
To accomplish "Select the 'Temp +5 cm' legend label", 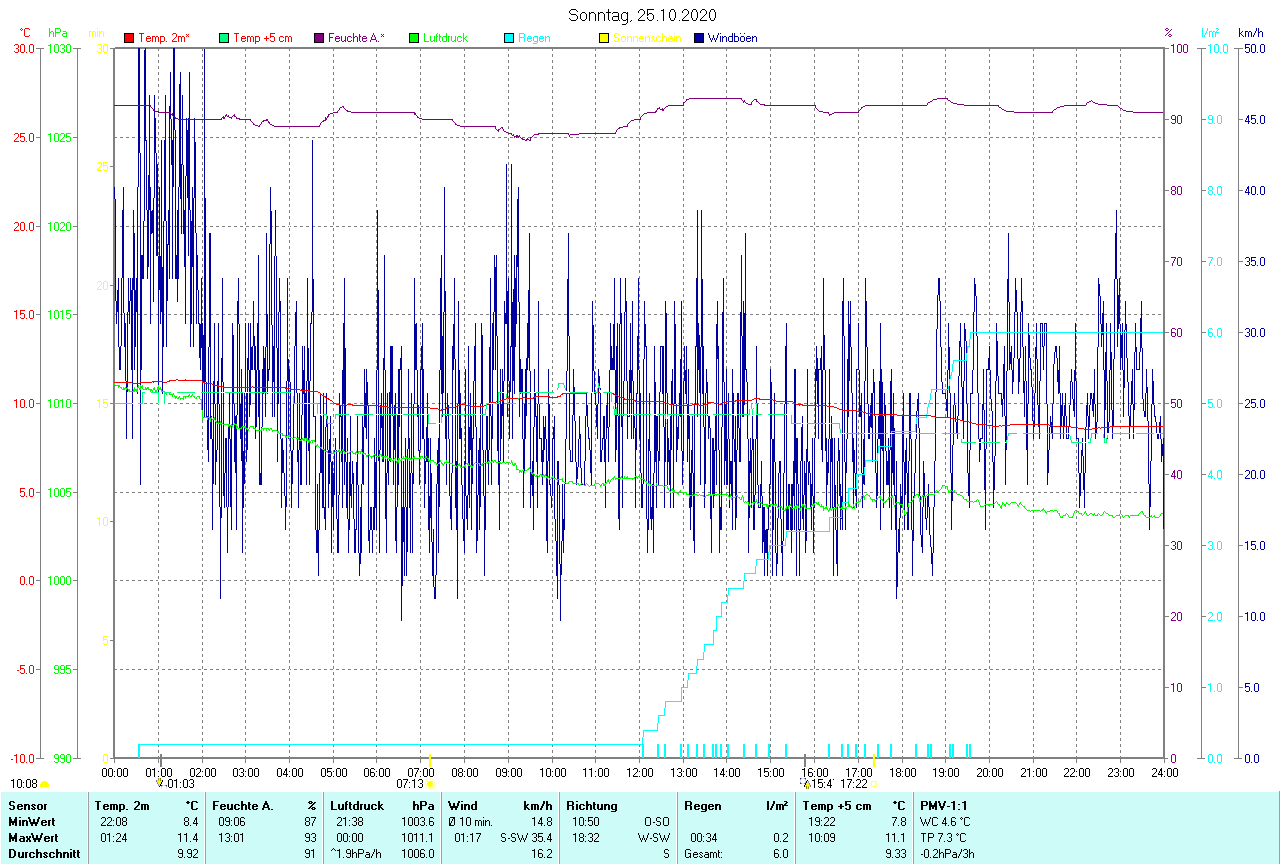I will tap(262, 38).
